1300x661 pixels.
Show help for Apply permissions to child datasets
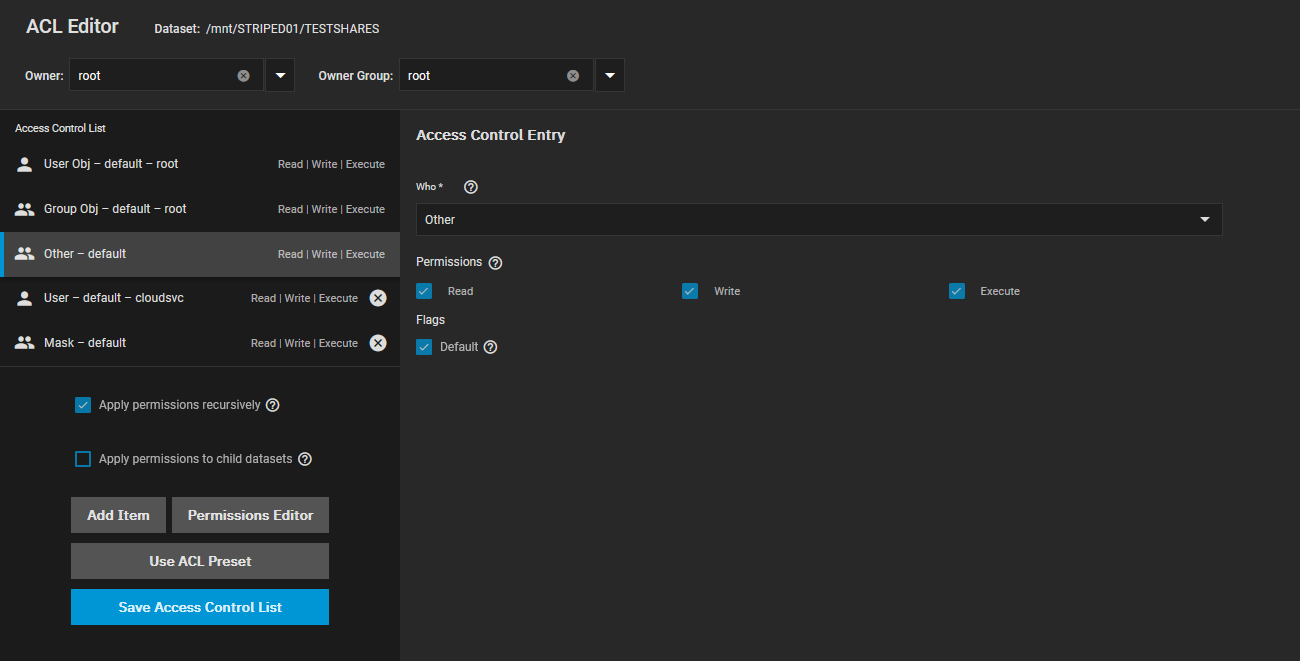pos(305,459)
